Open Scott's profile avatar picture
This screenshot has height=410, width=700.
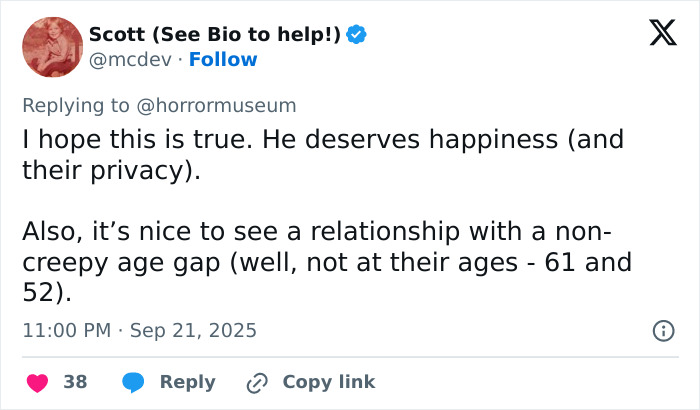(51, 47)
